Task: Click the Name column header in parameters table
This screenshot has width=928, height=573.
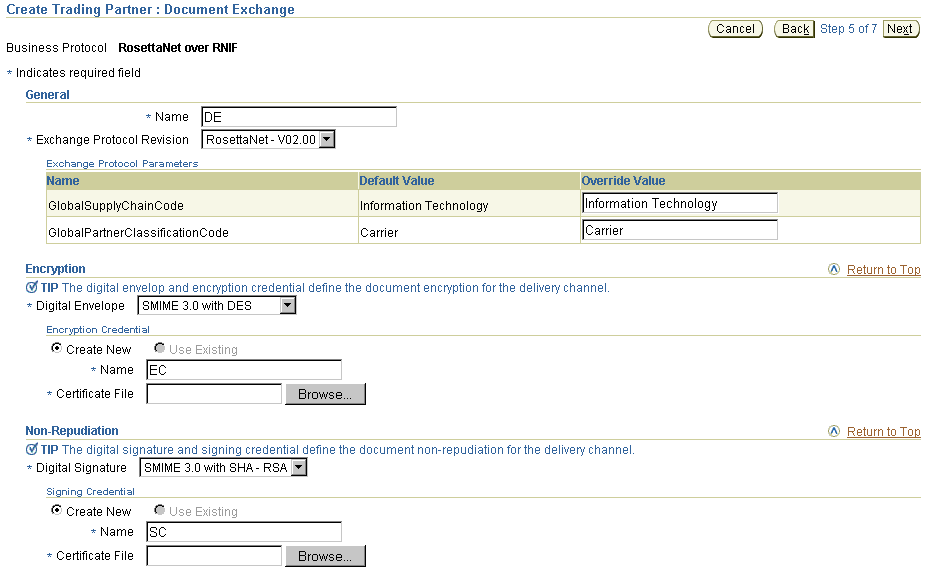Action: click(x=63, y=181)
